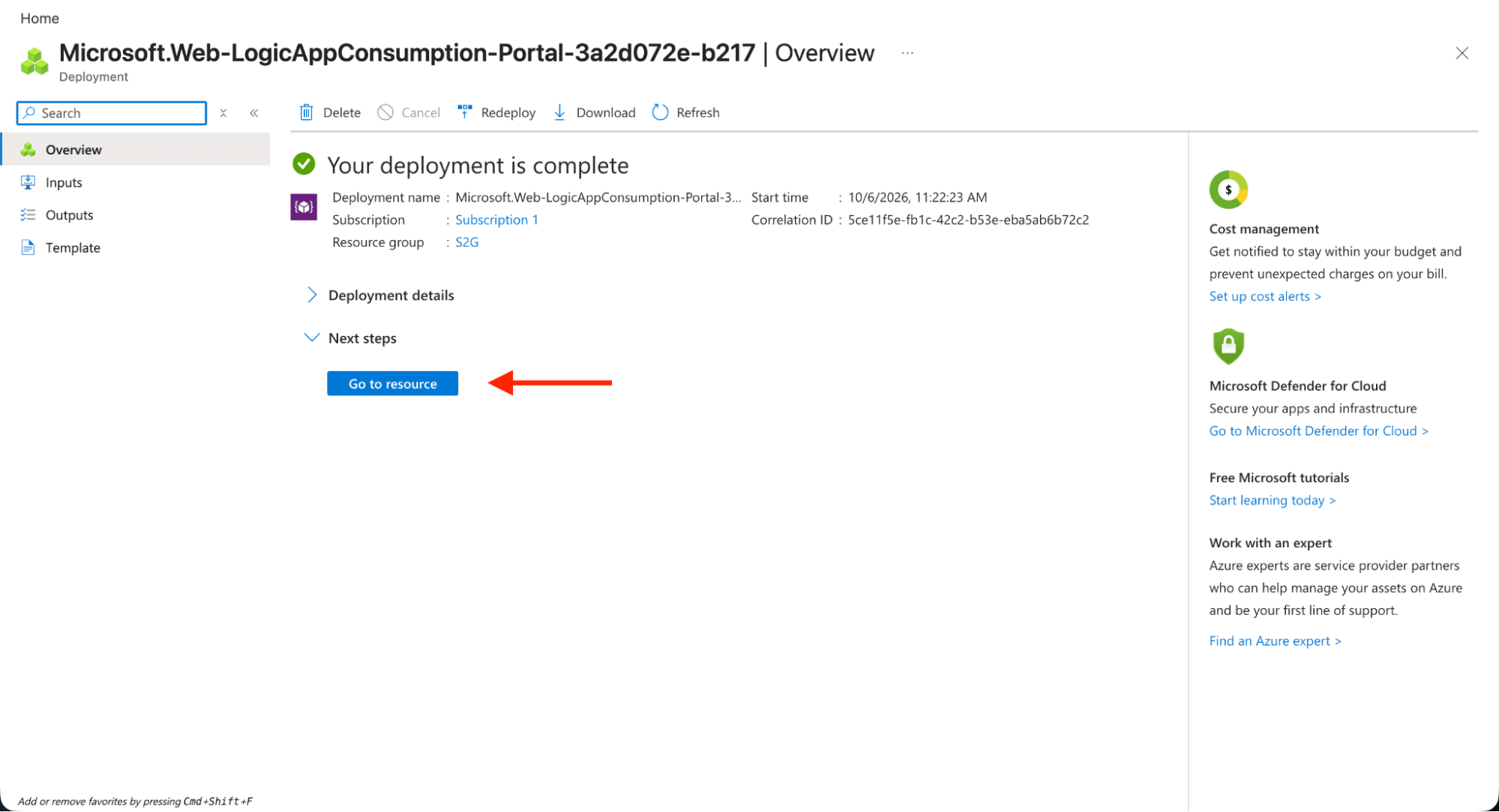Open the Overview menu item
Viewport: 1499px width, 812px height.
[x=136, y=149]
